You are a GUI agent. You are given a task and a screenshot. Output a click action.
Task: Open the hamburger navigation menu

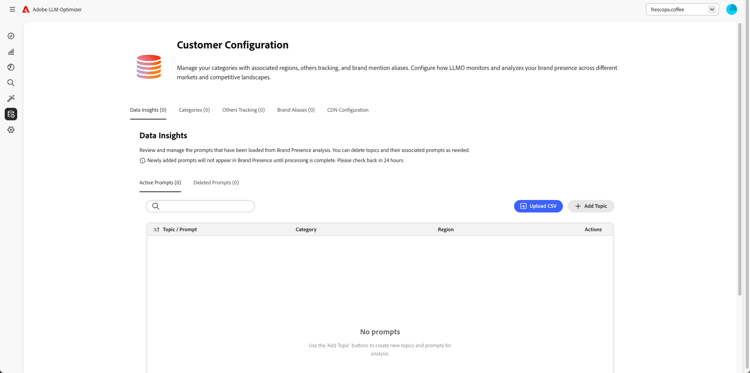pyautogui.click(x=12, y=10)
